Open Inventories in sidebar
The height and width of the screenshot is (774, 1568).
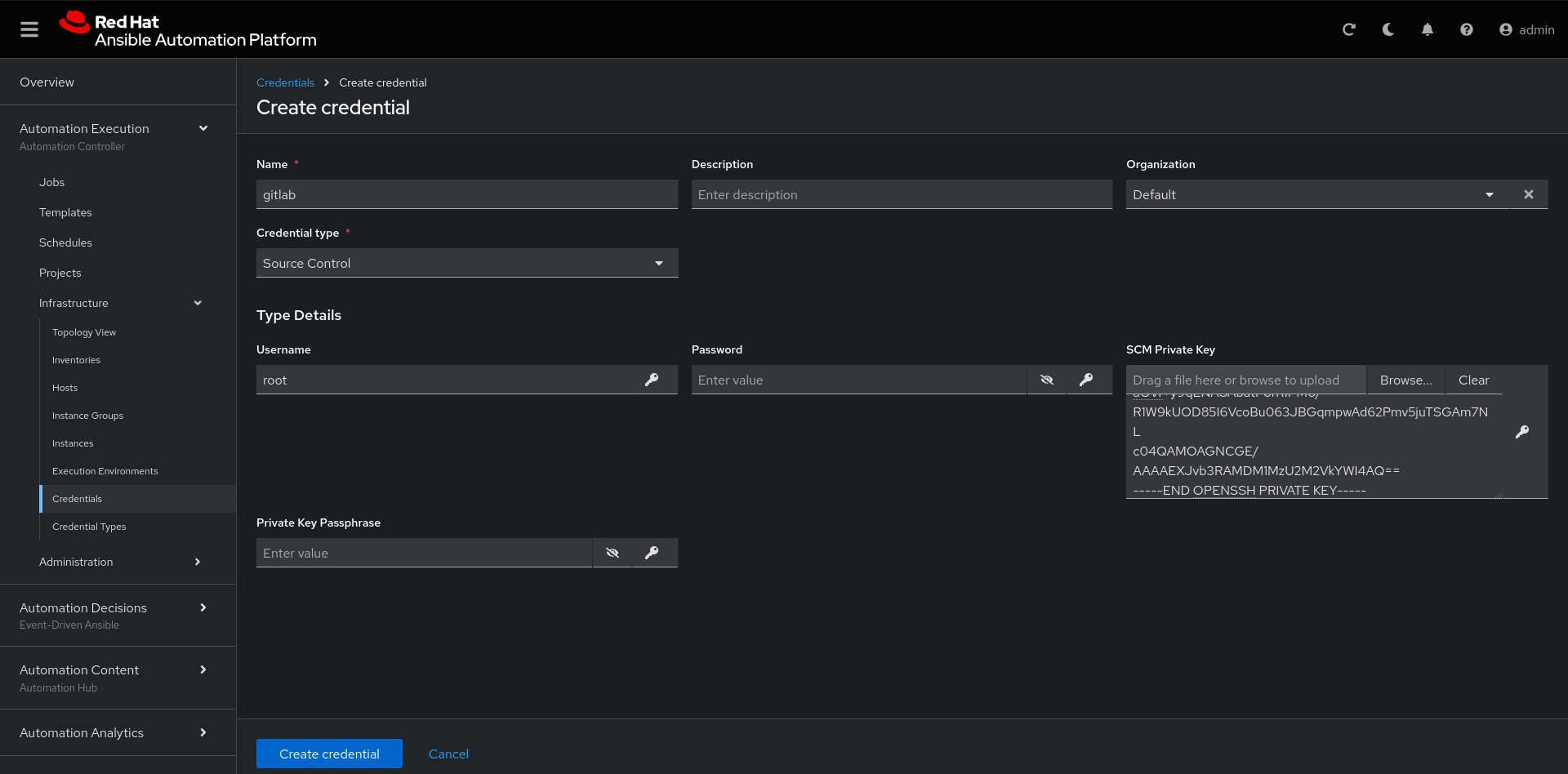[76, 360]
